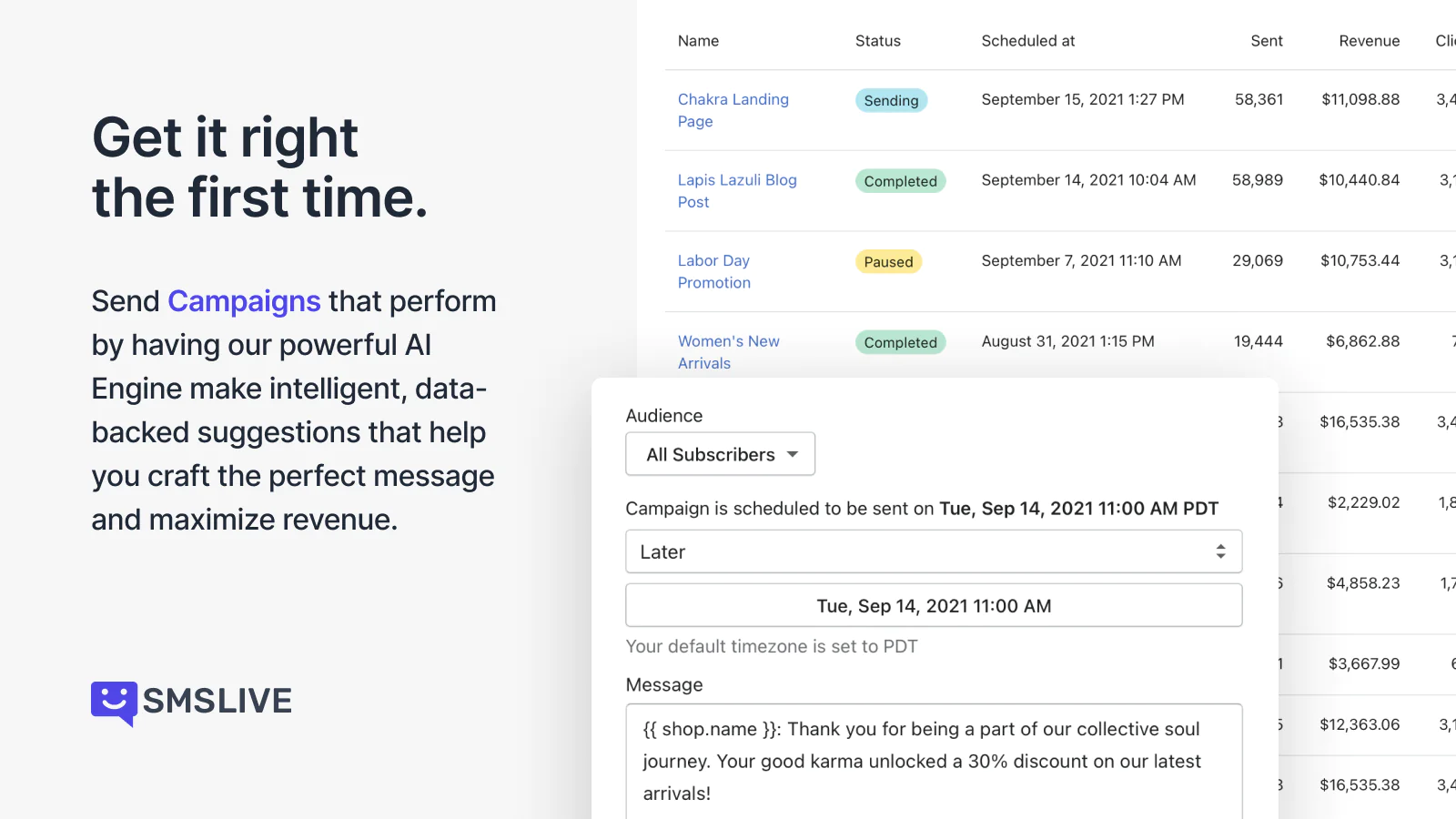Expand the Later schedule selector
1456x819 pixels.
[934, 551]
